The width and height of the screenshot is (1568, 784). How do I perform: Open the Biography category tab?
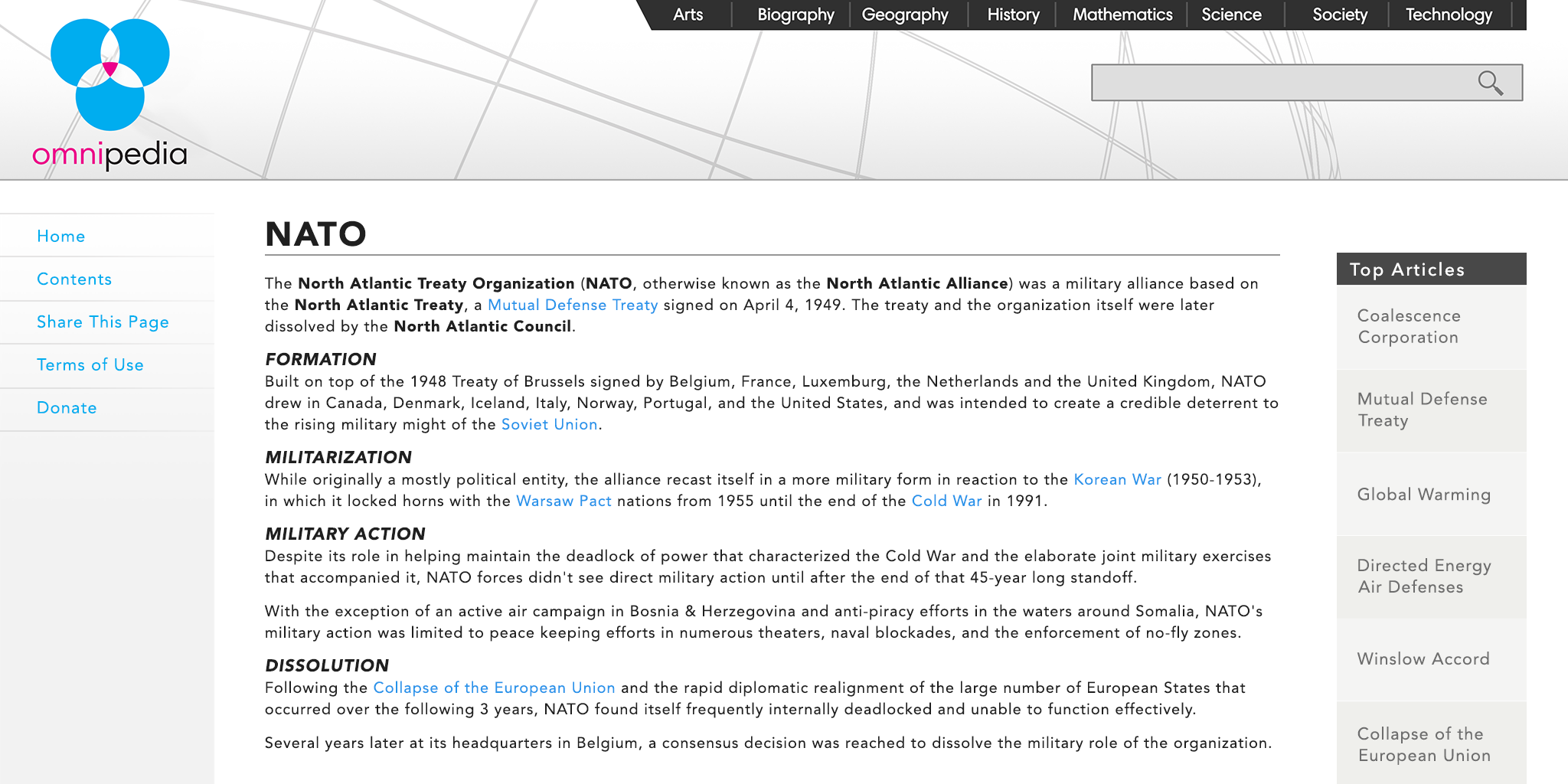point(795,15)
